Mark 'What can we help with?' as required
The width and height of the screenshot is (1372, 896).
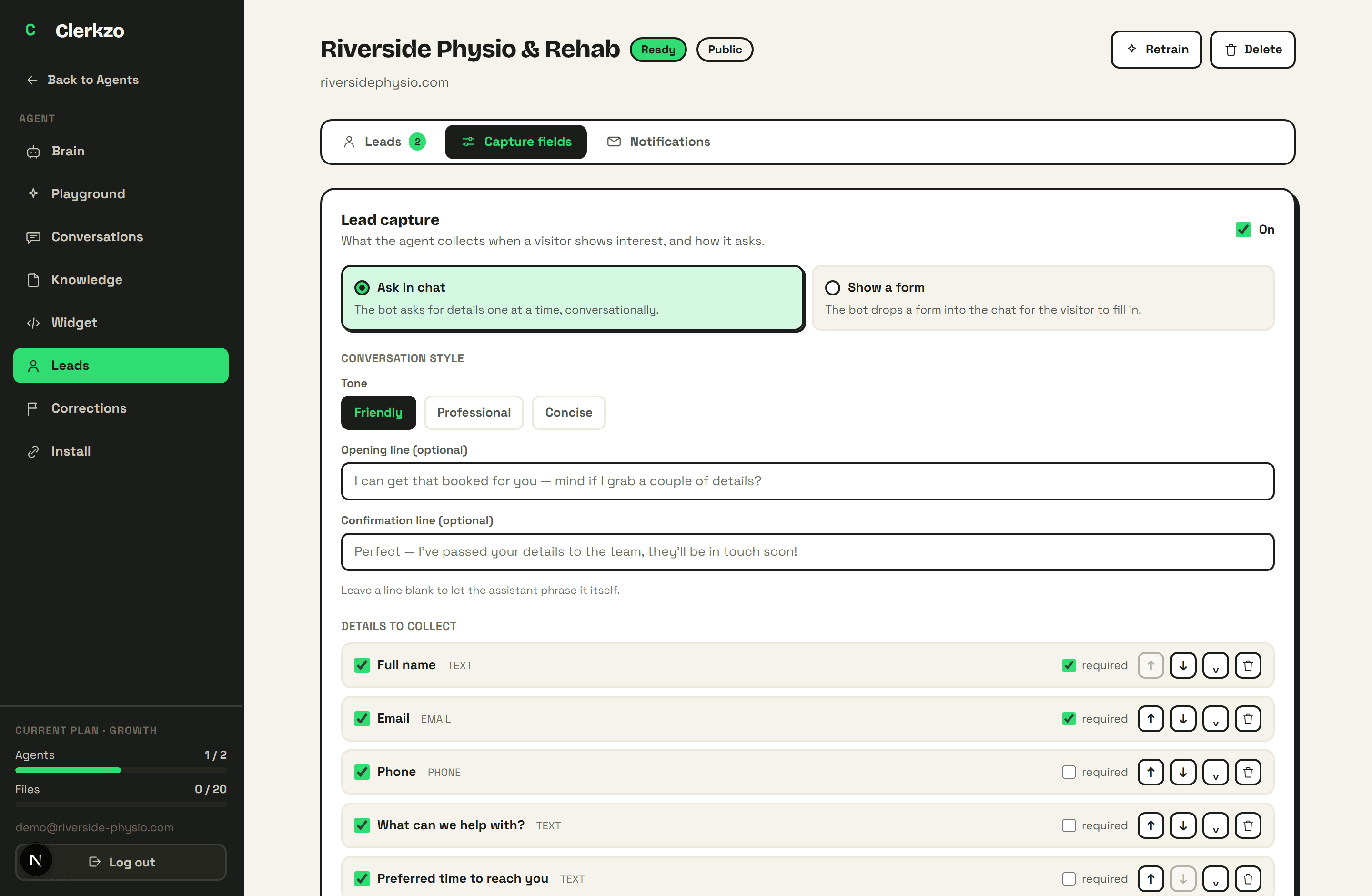1069,825
